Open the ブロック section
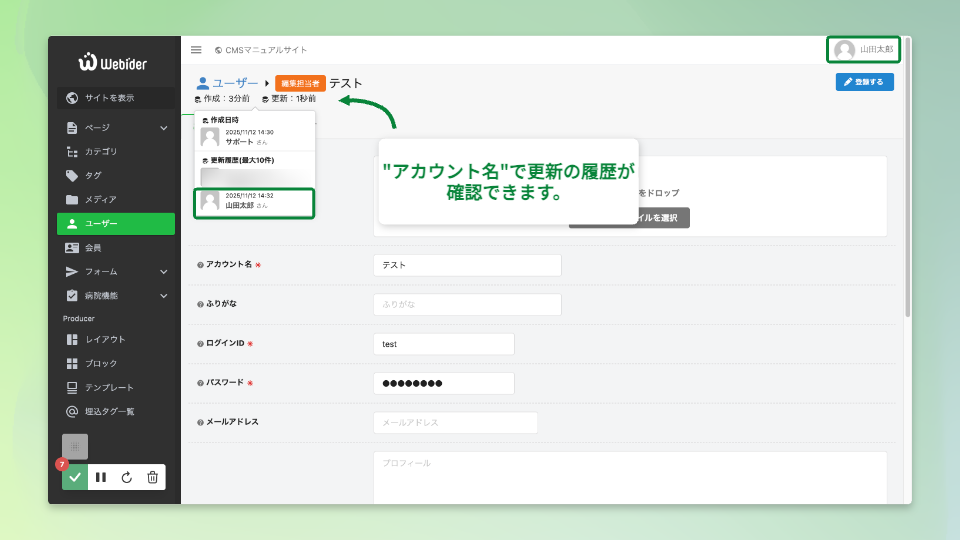Screen dimensions: 960x540 (x=116, y=364)
